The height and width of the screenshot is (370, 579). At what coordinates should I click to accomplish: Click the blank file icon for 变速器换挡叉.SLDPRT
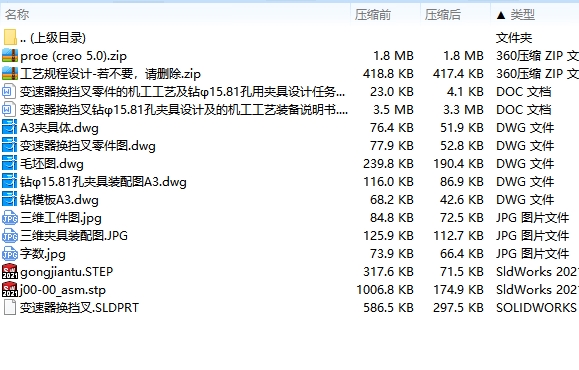point(10,308)
